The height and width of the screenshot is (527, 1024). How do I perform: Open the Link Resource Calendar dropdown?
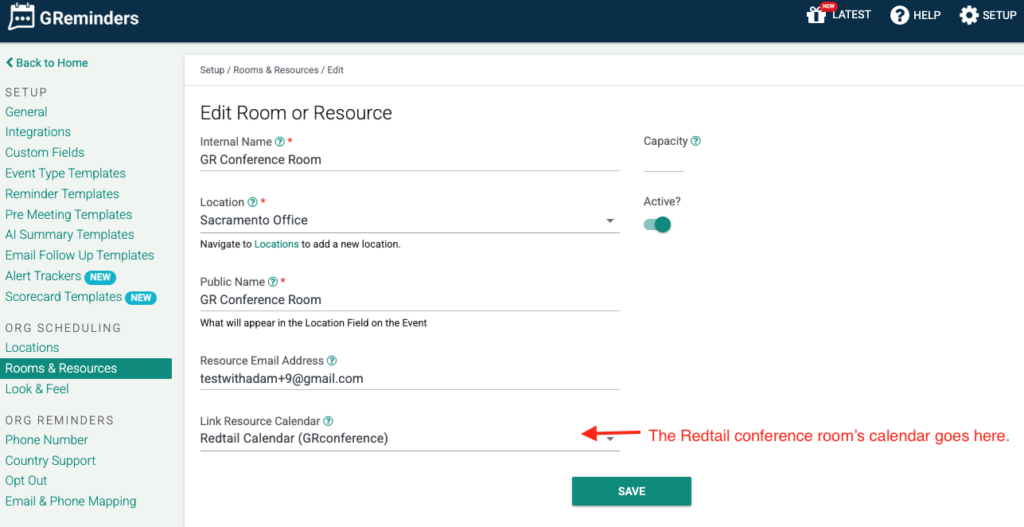coord(409,439)
